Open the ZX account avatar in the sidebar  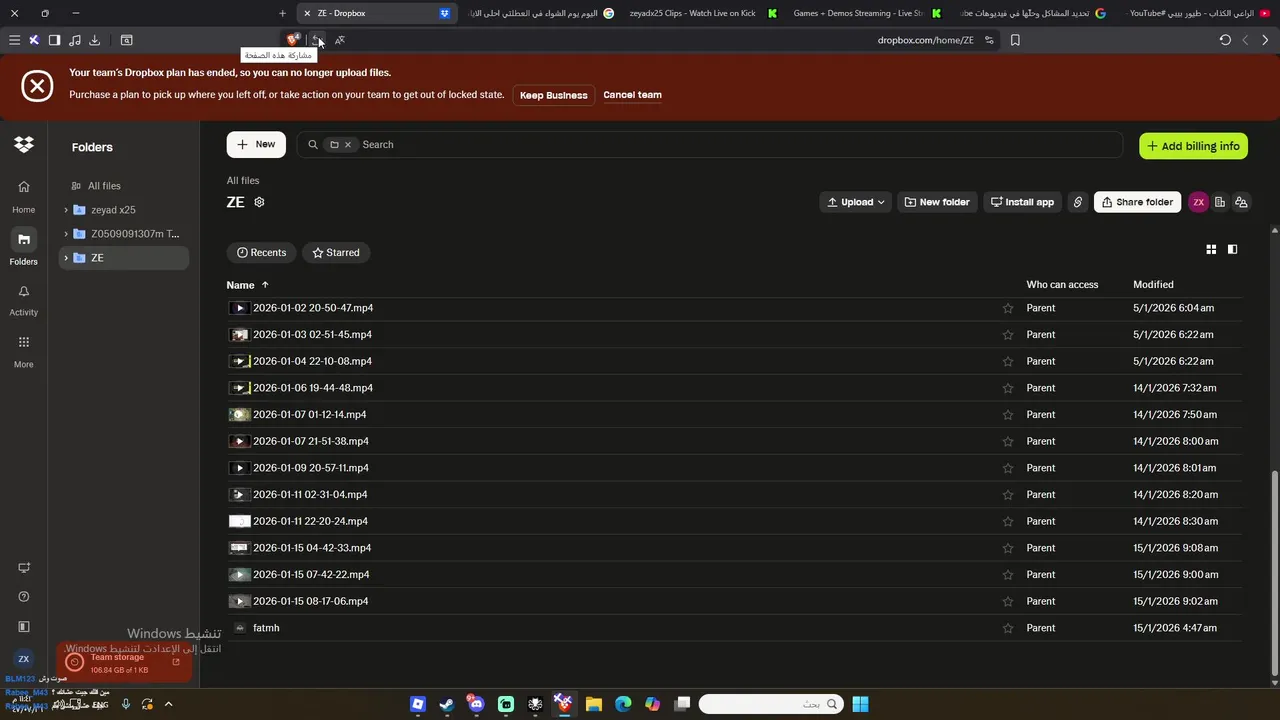click(24, 659)
